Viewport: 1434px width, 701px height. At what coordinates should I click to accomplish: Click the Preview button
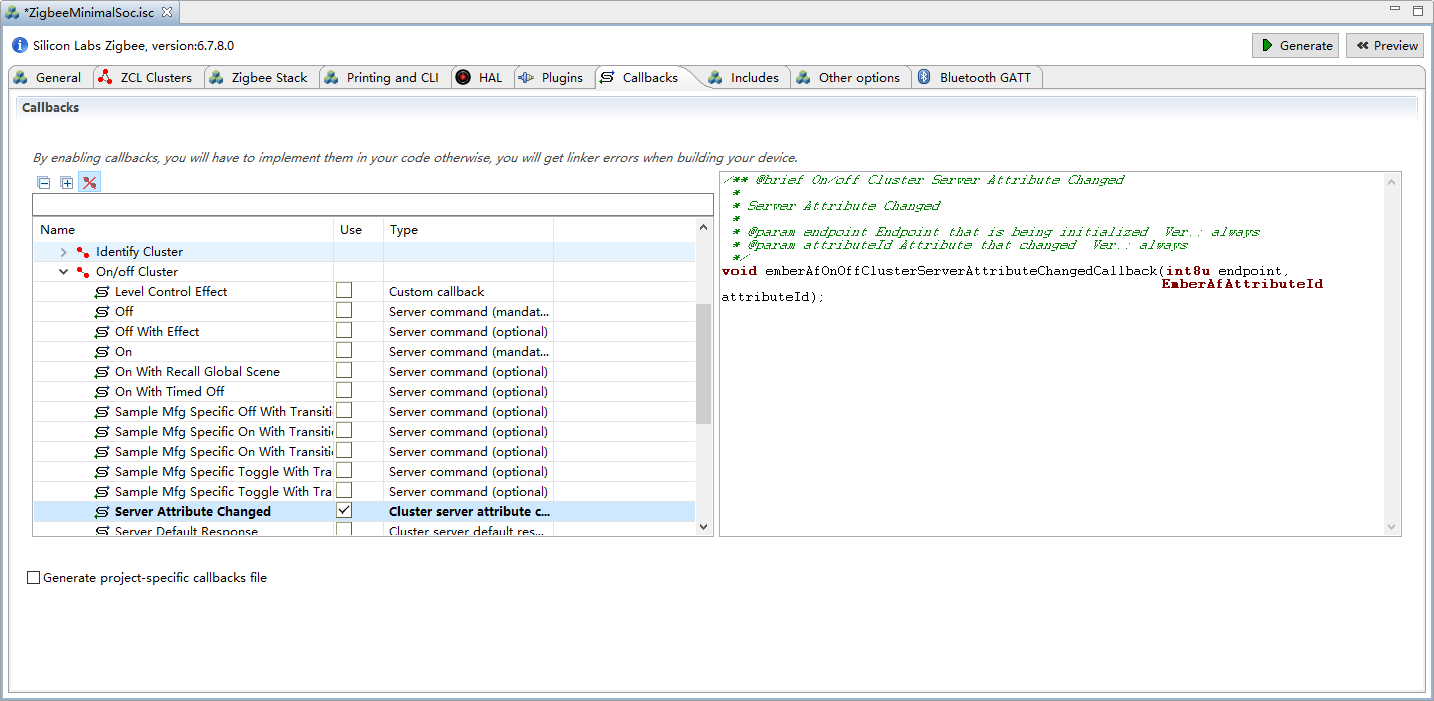[x=1385, y=45]
